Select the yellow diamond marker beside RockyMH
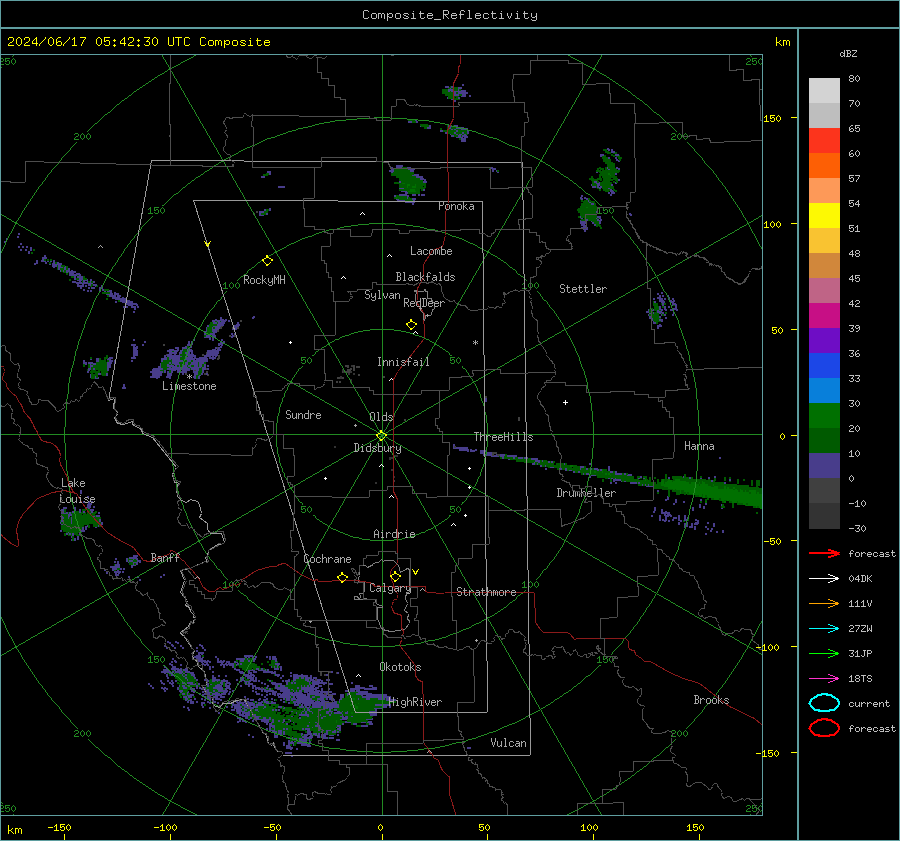Viewport: 900px width, 841px height. (x=267, y=261)
